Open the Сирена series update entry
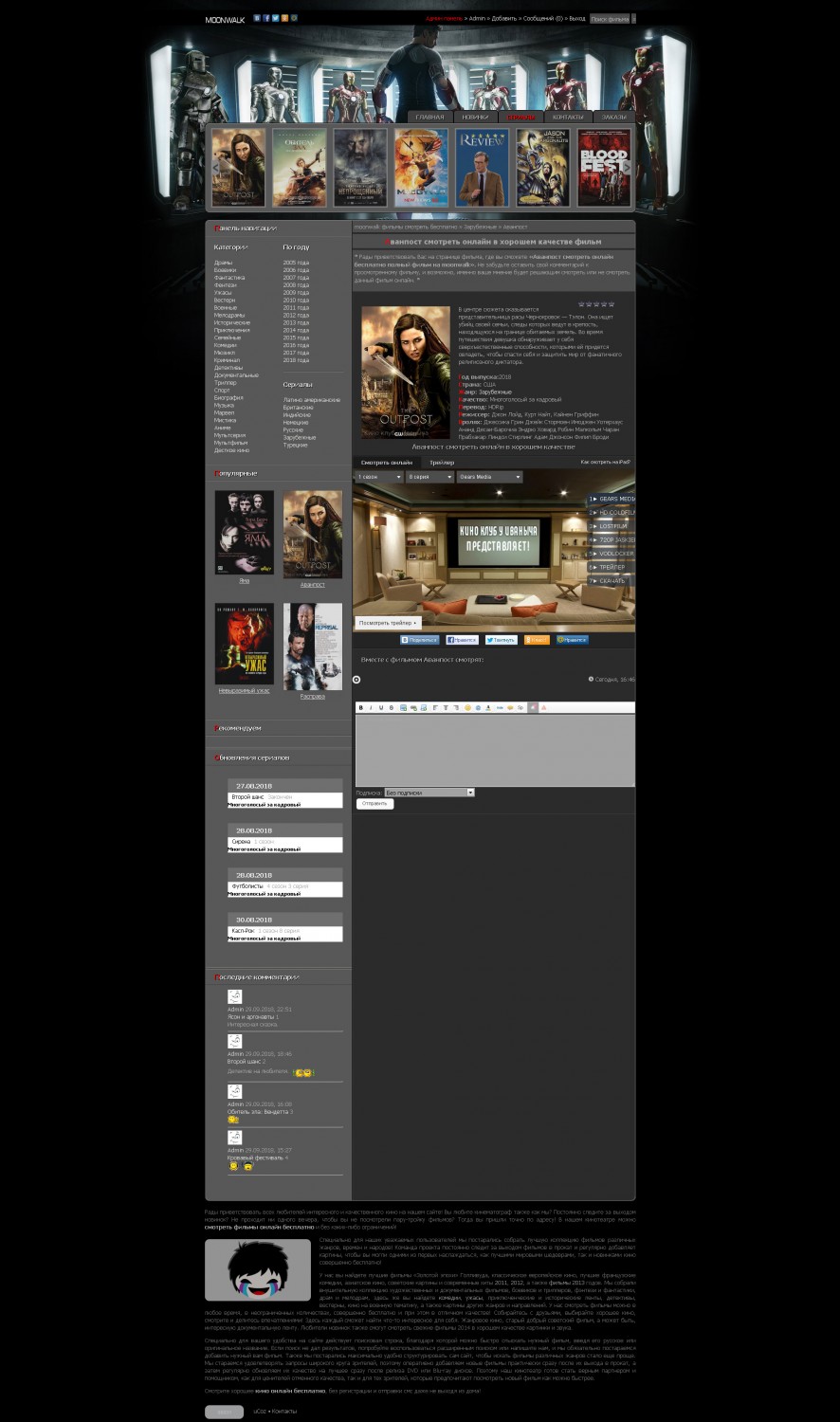 [242, 842]
